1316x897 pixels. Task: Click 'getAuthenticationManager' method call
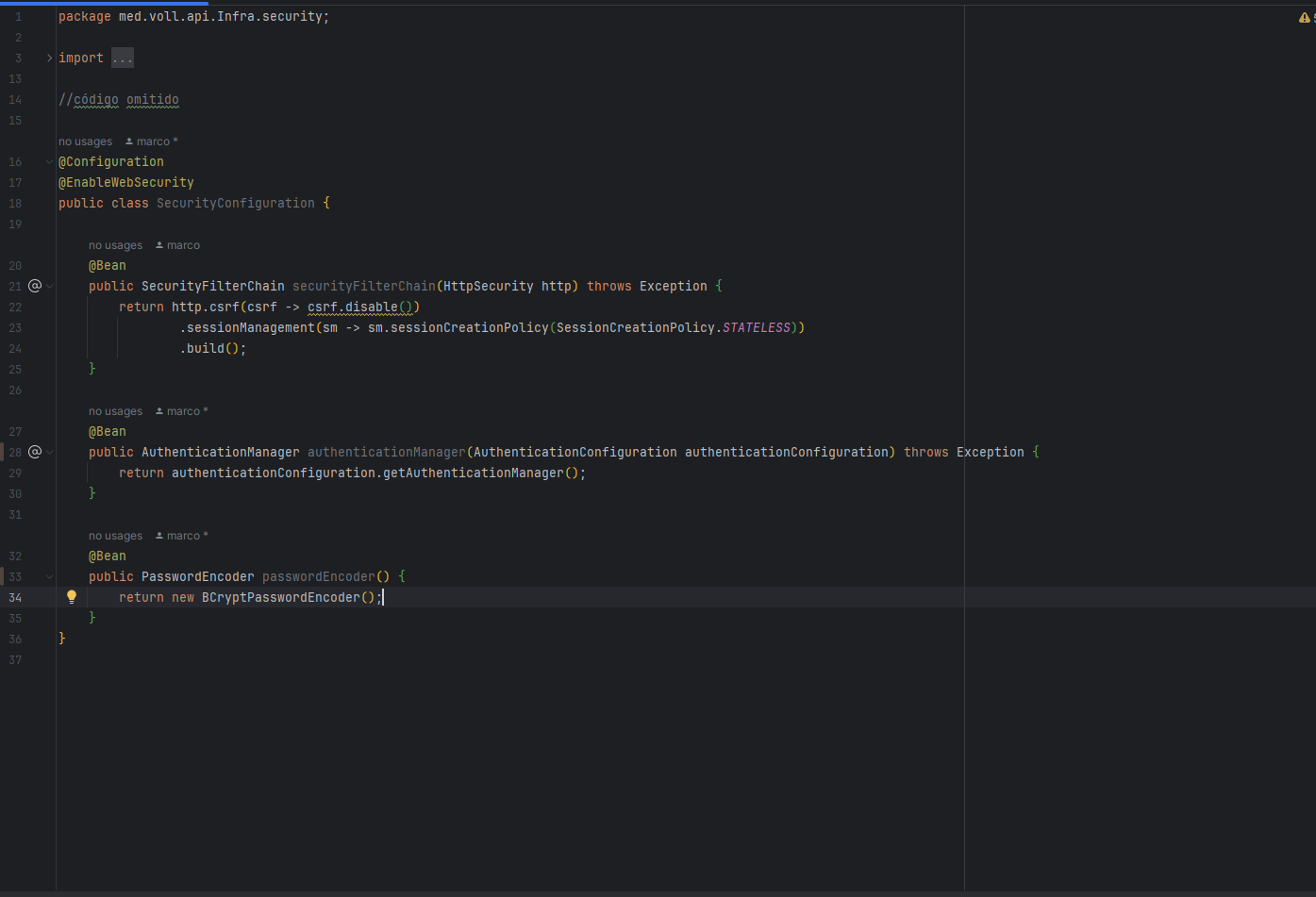pos(474,473)
